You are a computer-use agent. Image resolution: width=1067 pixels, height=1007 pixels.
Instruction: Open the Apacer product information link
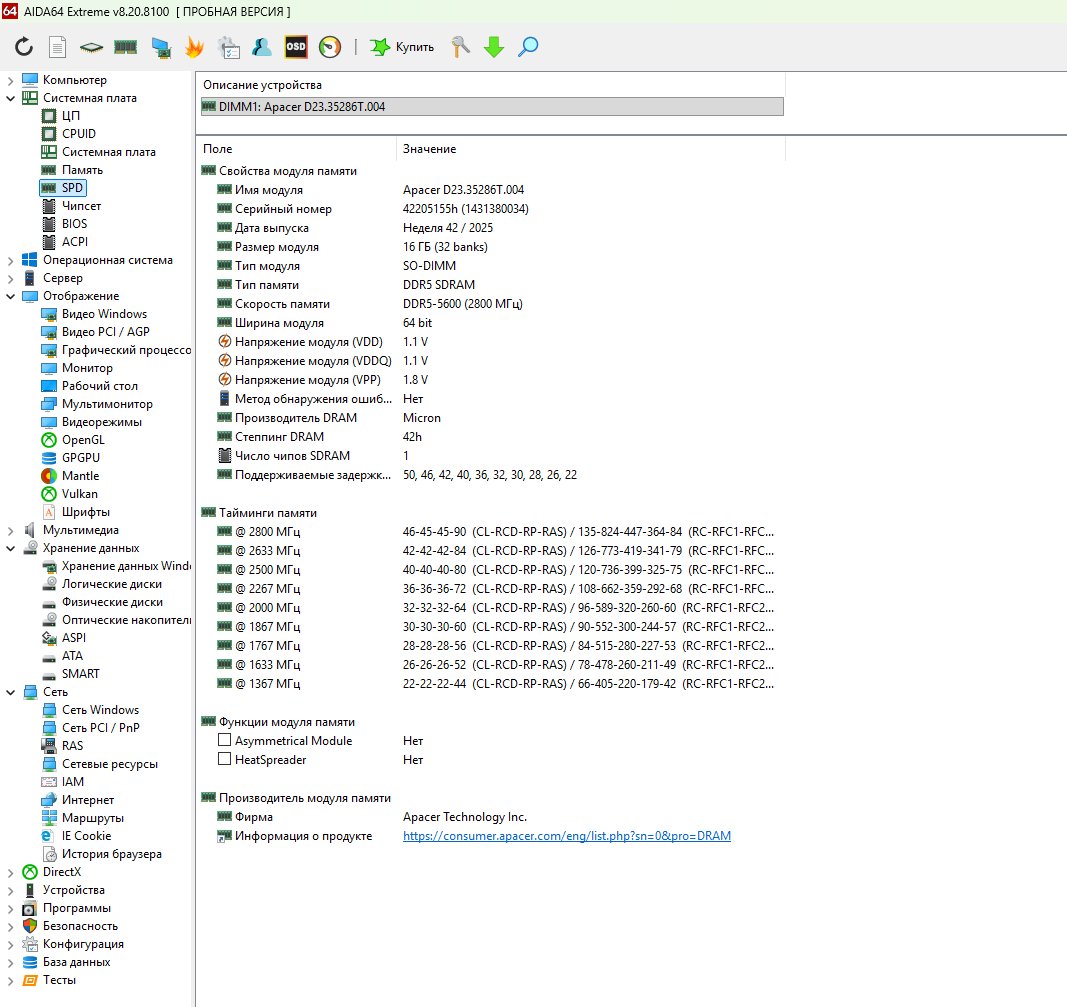coord(567,836)
